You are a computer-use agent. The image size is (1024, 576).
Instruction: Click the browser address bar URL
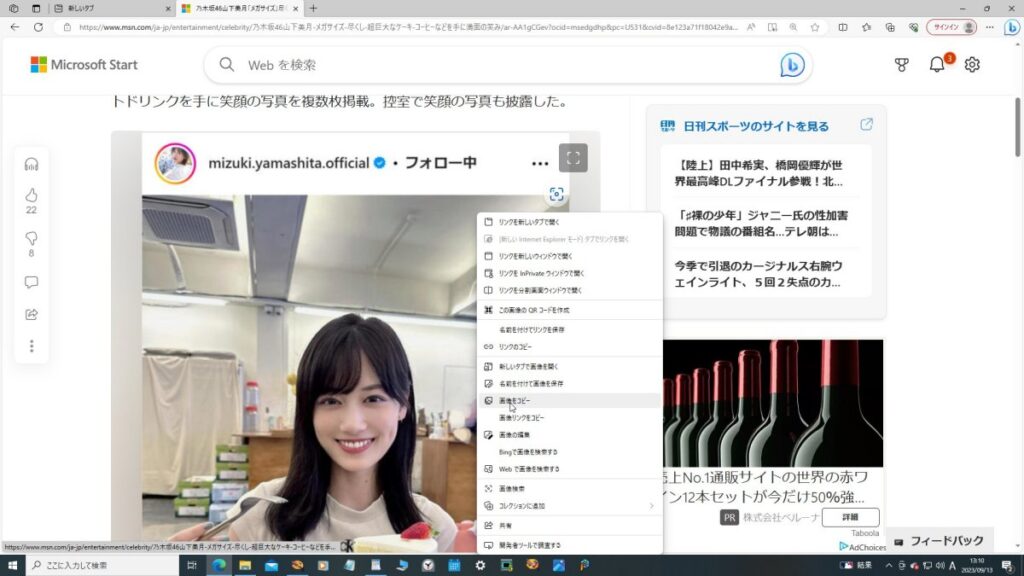click(408, 27)
